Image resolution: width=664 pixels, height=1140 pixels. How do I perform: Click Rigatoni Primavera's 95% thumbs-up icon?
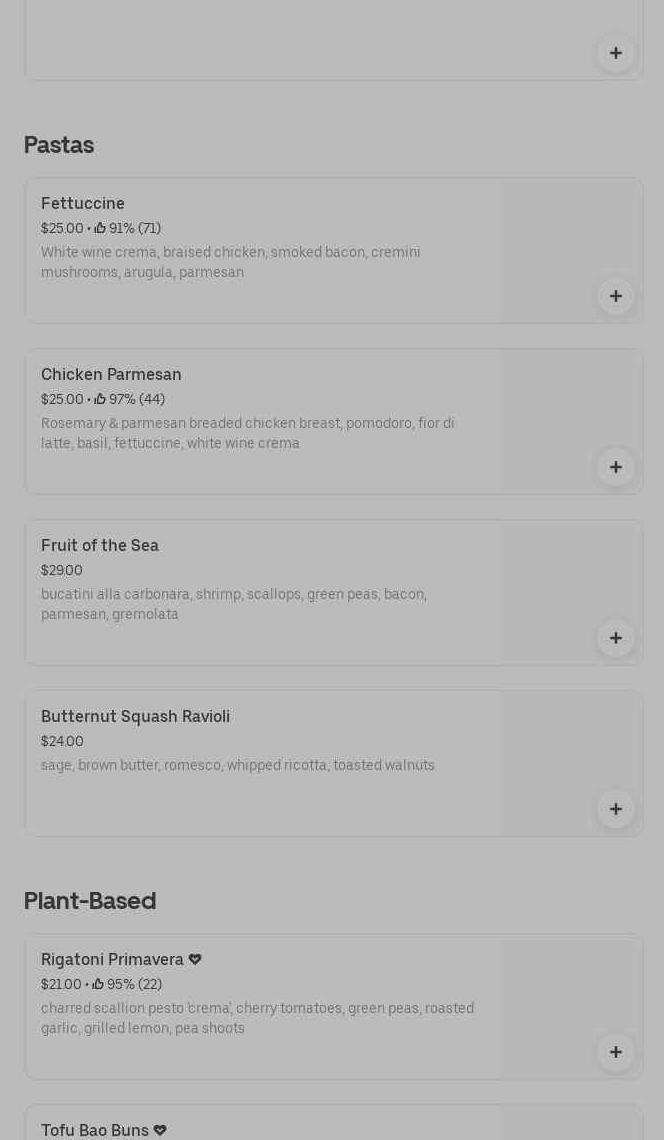tap(99, 985)
